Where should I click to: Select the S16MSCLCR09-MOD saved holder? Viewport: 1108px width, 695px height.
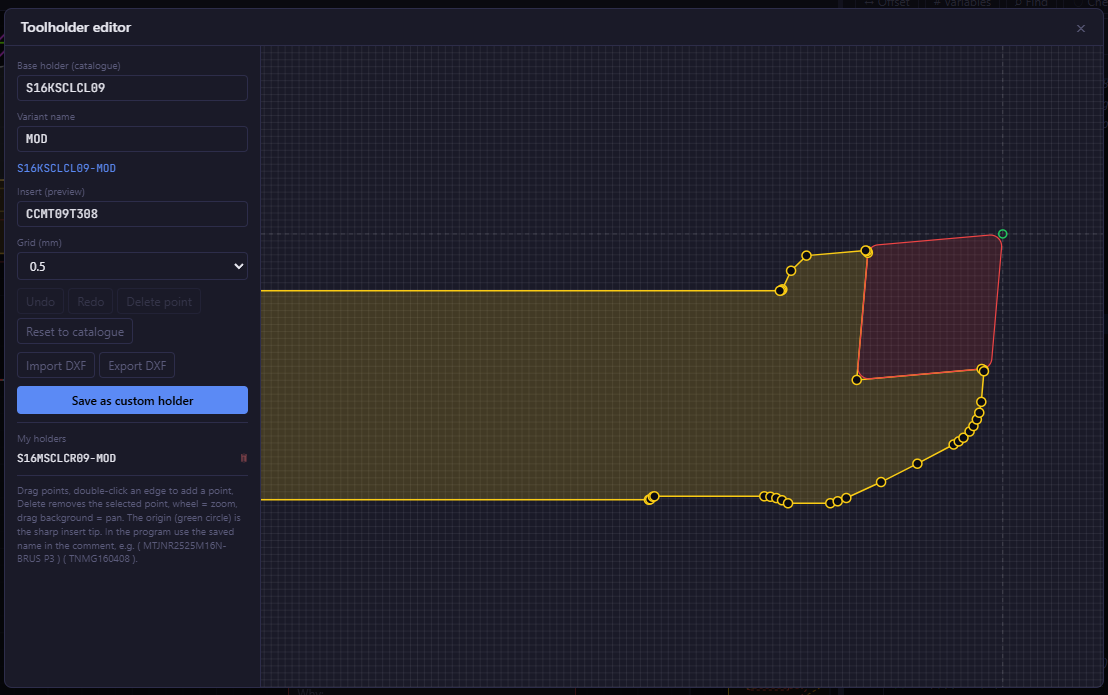coord(66,458)
